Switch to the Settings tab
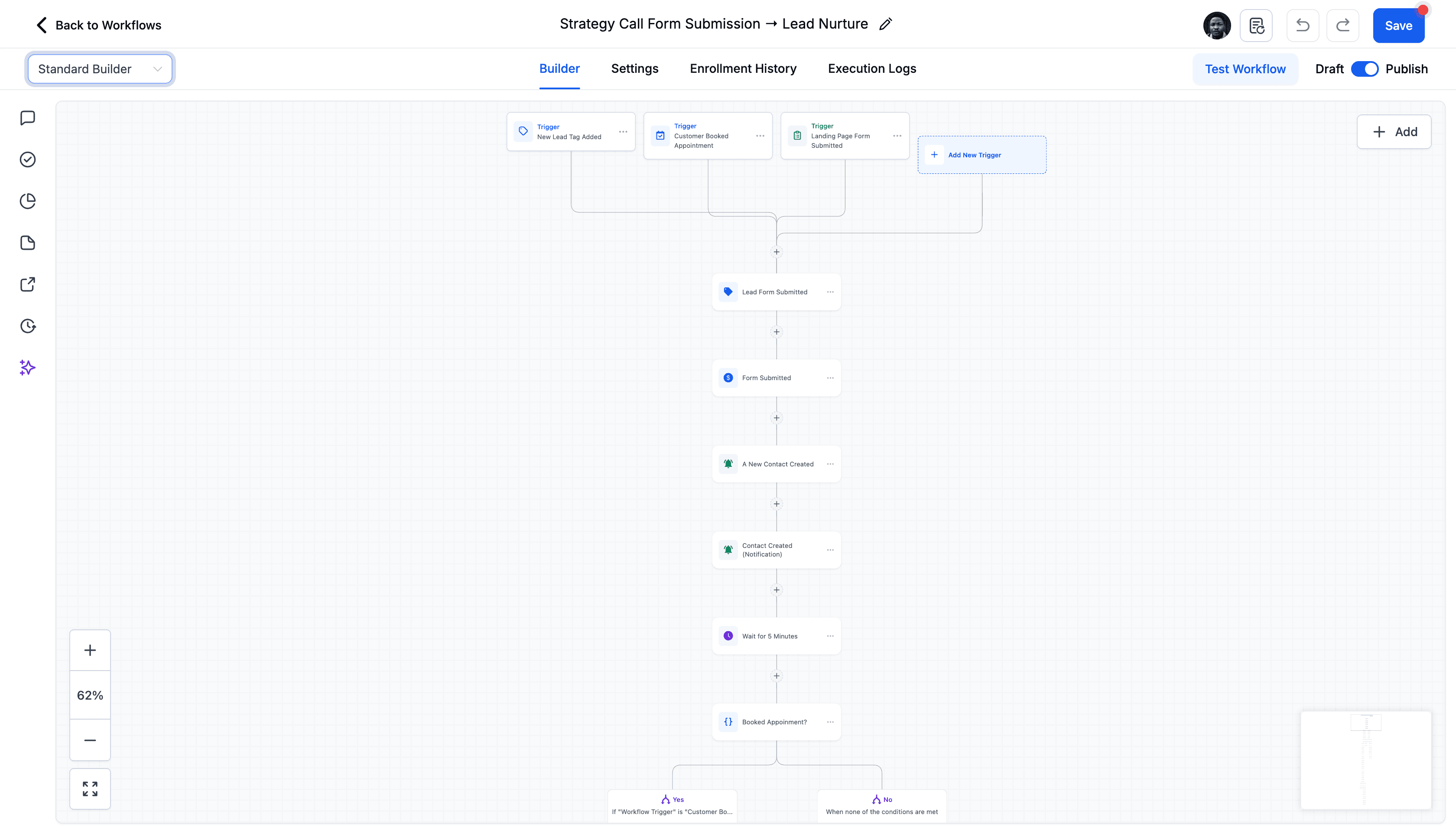The width and height of the screenshot is (1456, 834). (x=634, y=69)
